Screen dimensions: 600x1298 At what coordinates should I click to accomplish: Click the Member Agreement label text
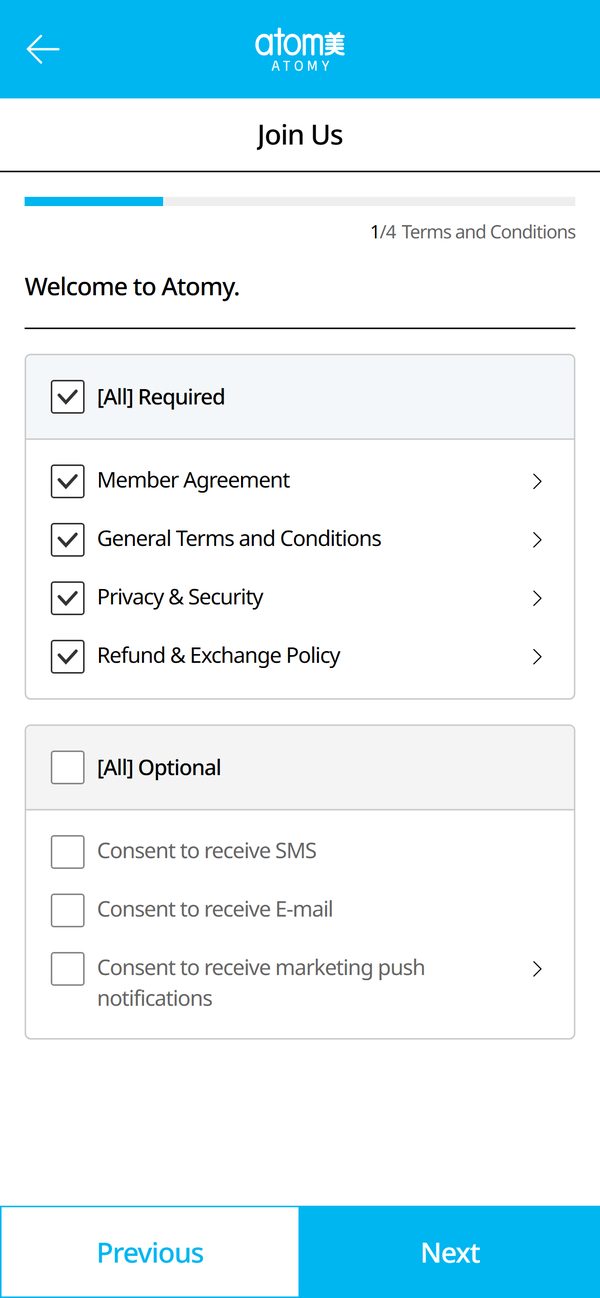coord(194,480)
